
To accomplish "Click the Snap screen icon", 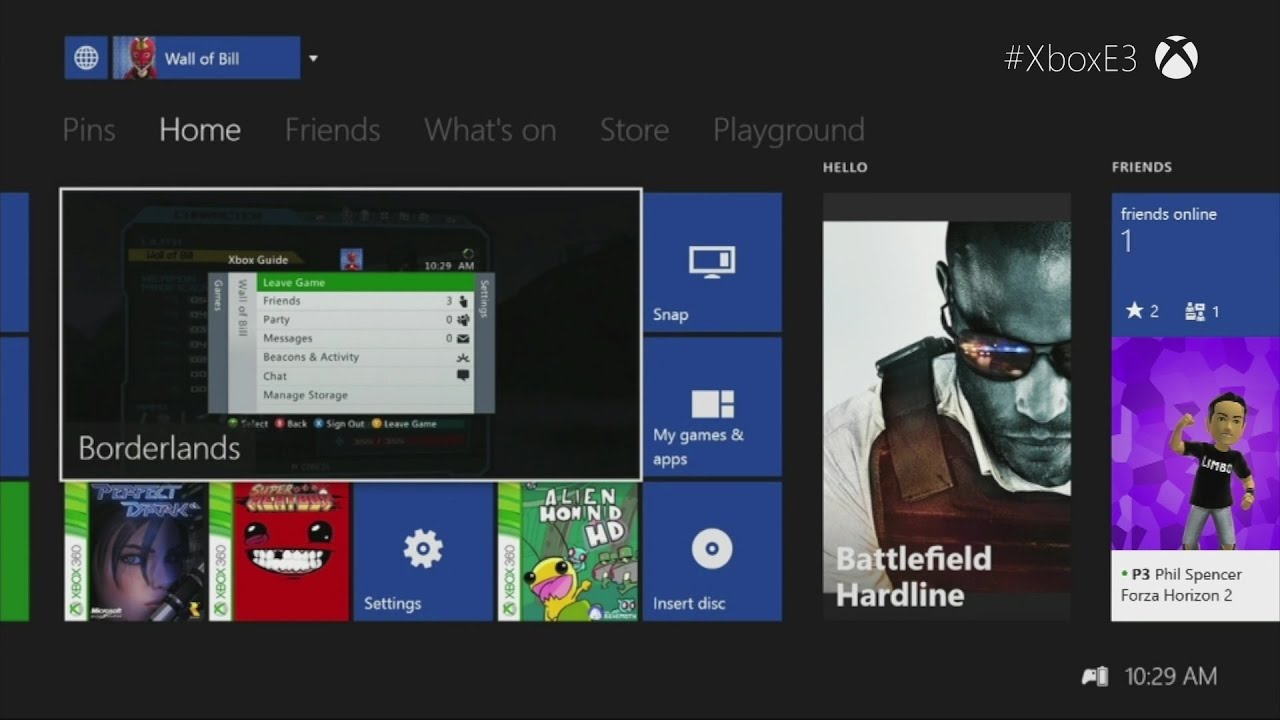I will [712, 261].
